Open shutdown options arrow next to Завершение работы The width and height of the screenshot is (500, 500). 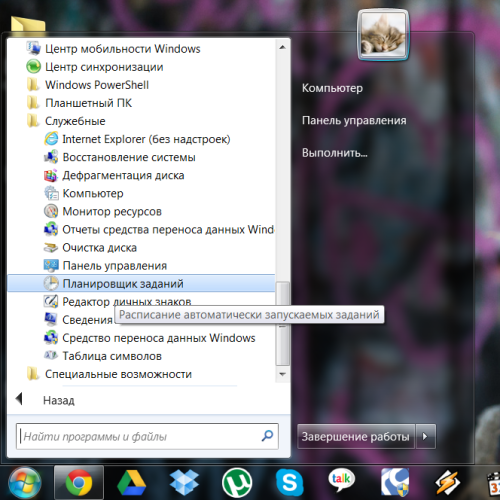pos(425,436)
